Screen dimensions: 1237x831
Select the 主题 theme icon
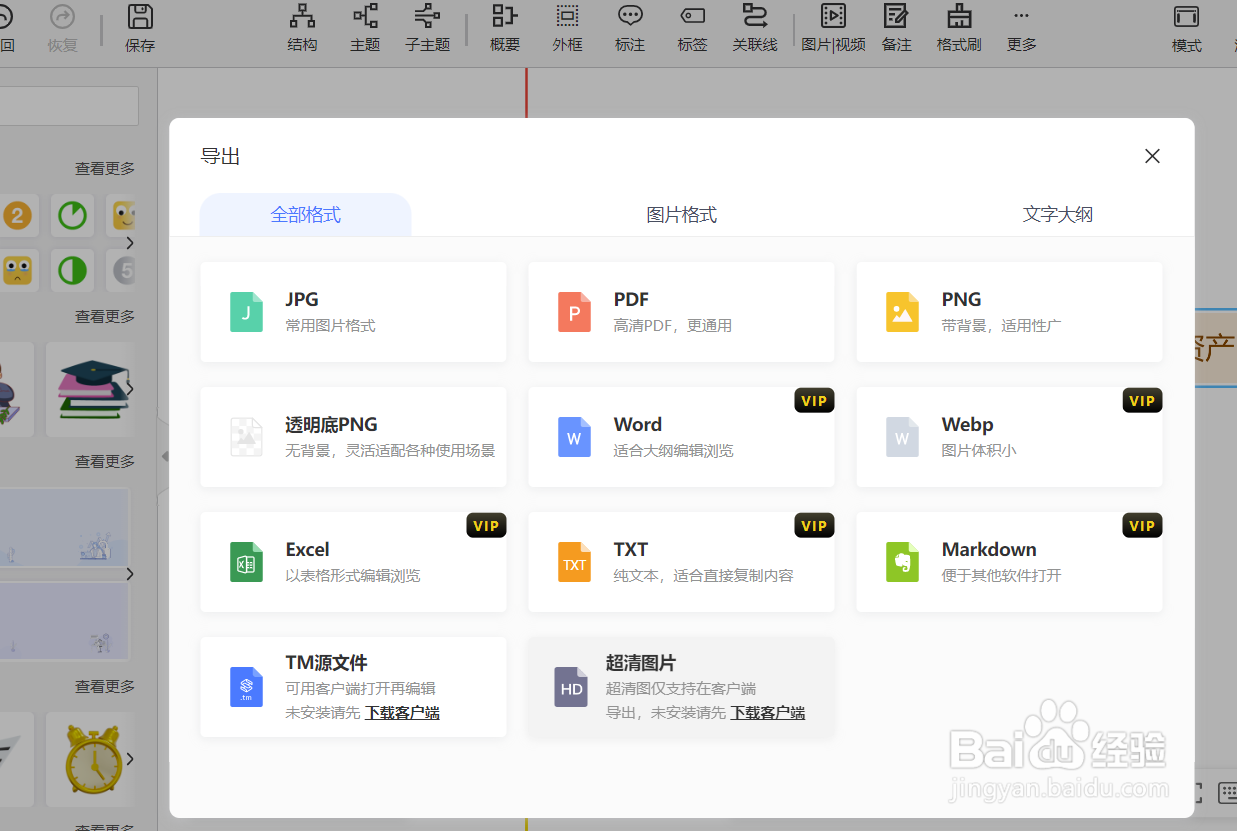pyautogui.click(x=365, y=27)
